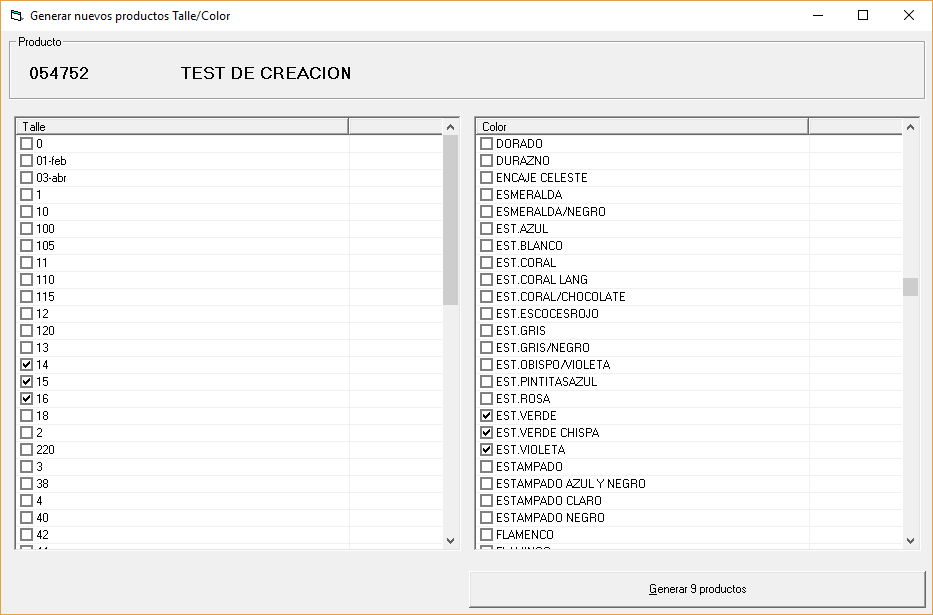The width and height of the screenshot is (933, 615).
Task: Uncheck the EST.VERDE color
Action: (x=487, y=416)
